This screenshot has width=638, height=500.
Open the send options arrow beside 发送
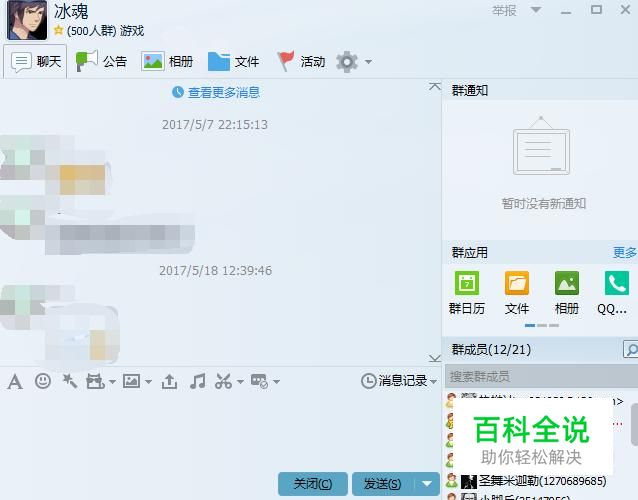[427, 484]
